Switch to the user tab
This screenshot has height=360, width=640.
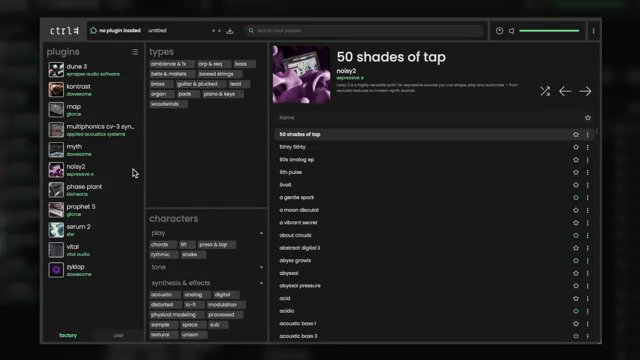click(118, 336)
